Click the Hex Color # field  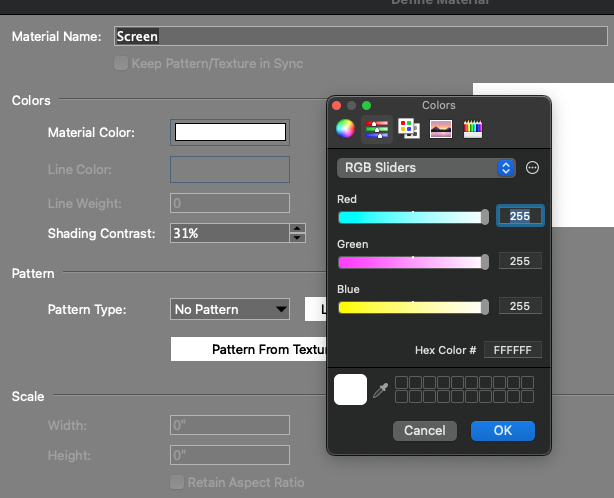pos(513,350)
